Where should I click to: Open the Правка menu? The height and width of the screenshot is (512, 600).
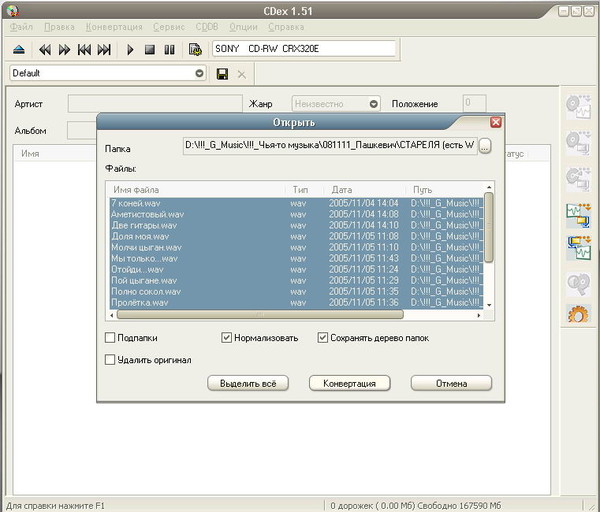(x=59, y=27)
